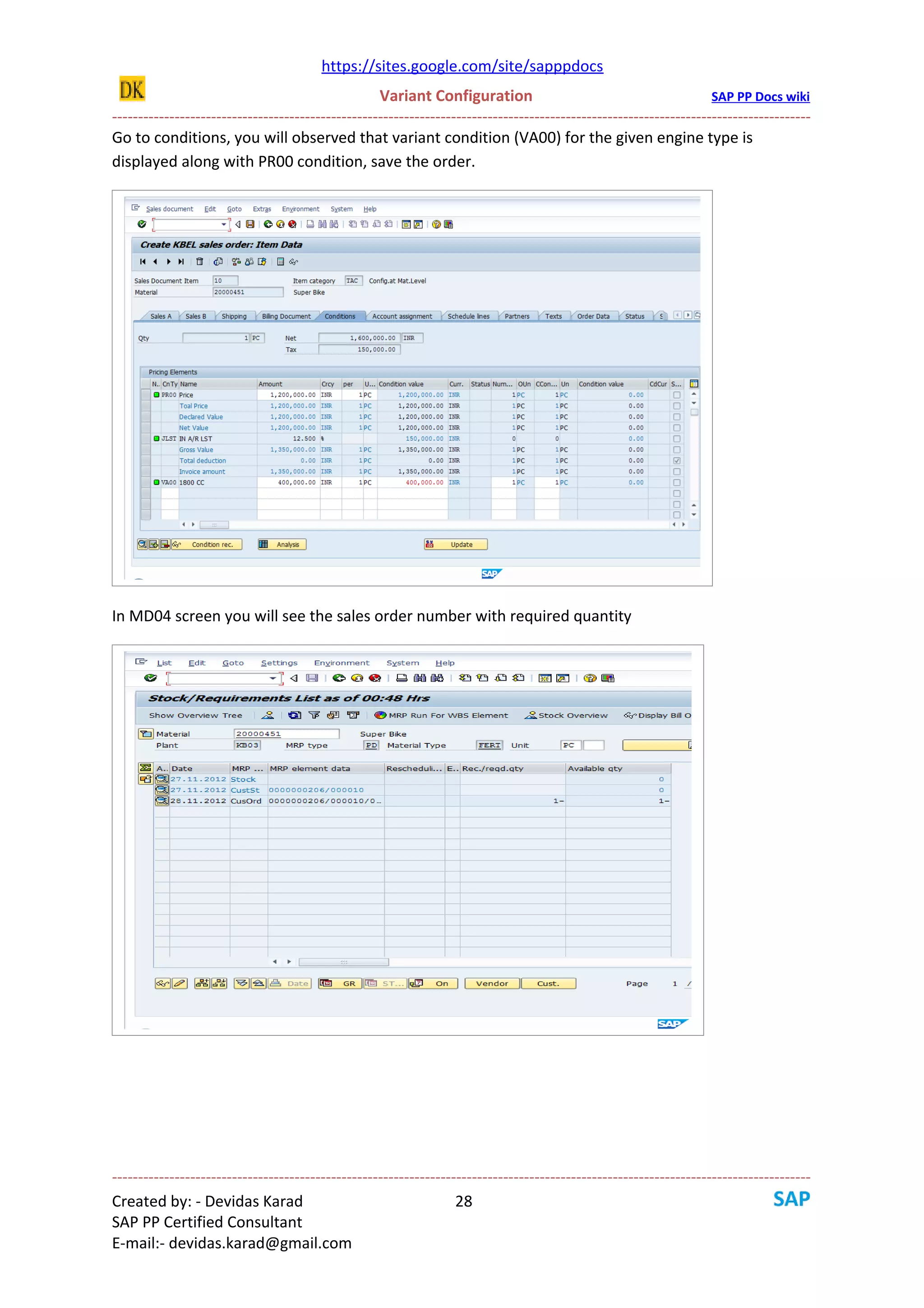Click the Analysis button

pos(282,545)
